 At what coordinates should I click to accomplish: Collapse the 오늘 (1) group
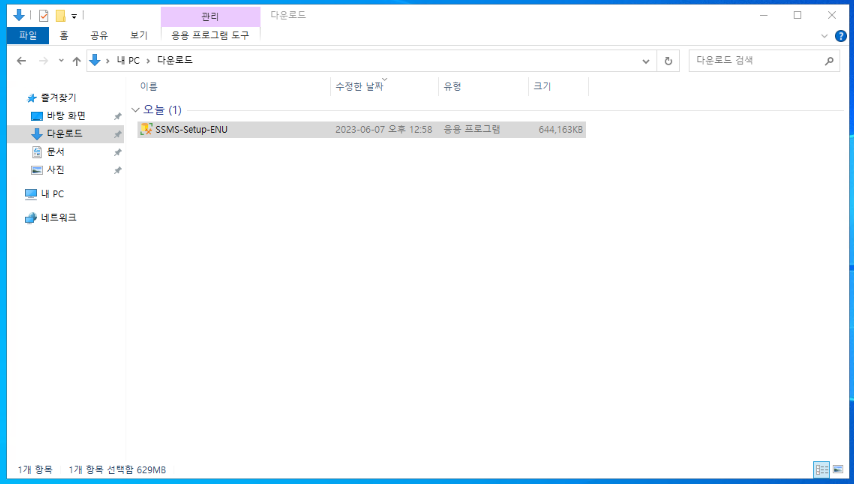135,110
